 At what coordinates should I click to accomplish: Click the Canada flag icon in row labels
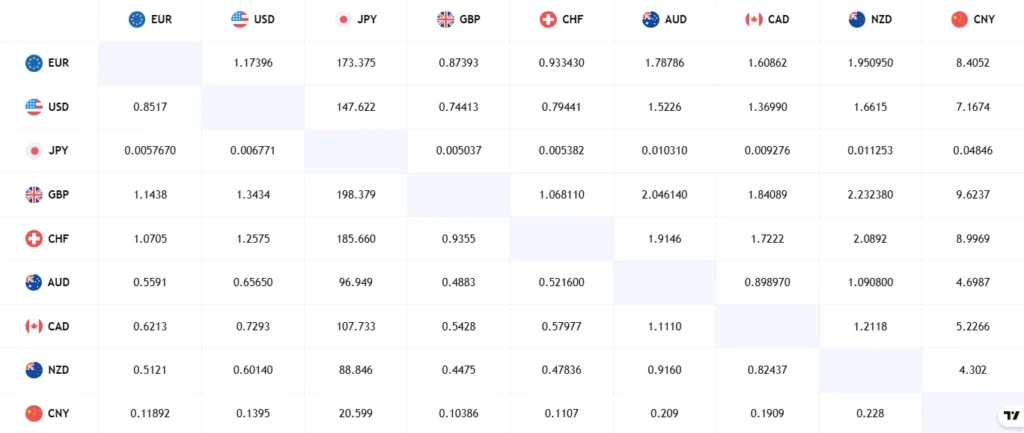coord(34,326)
